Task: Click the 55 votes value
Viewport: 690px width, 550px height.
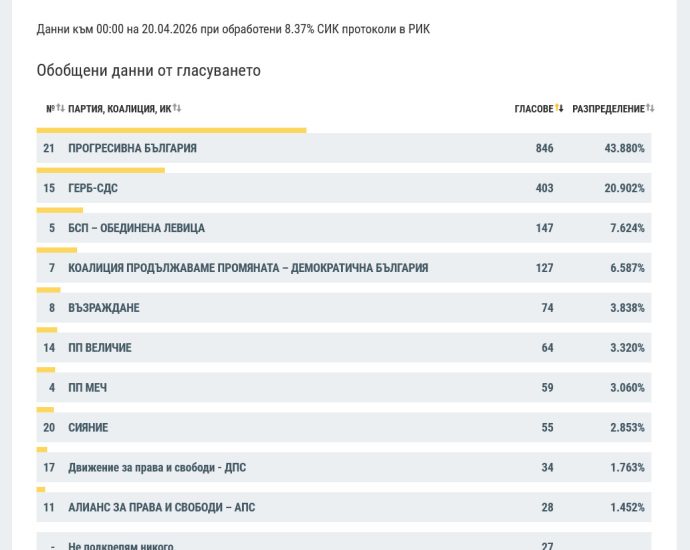Action: [x=547, y=428]
